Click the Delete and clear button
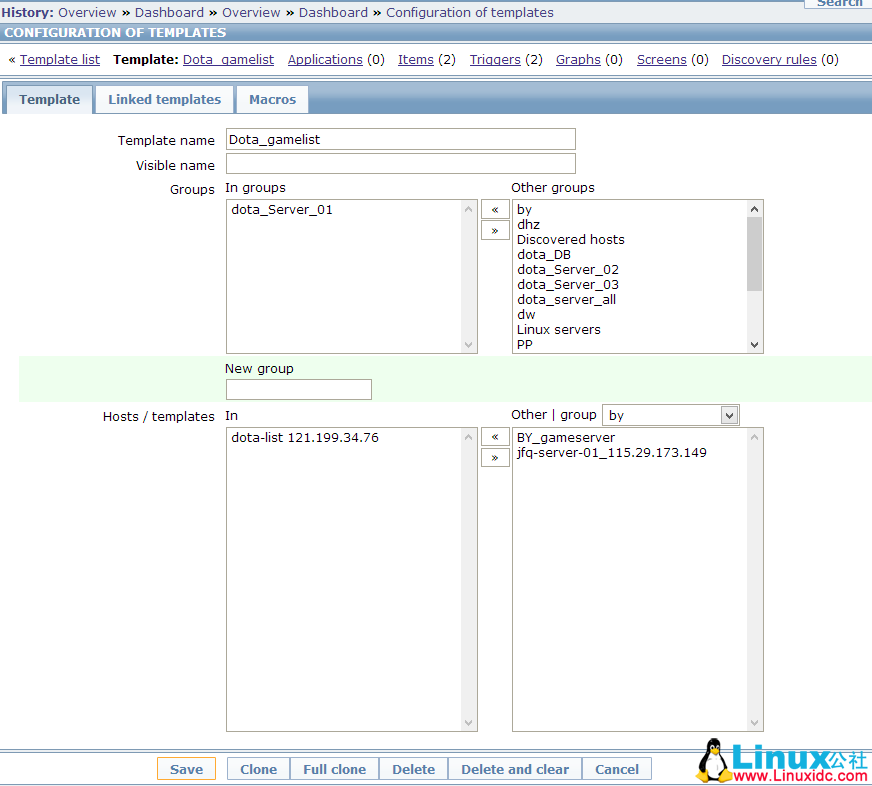 coord(514,769)
